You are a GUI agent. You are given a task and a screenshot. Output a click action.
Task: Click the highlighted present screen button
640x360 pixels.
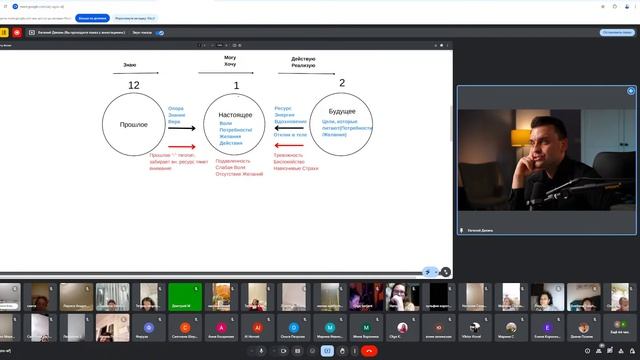coord(327,351)
